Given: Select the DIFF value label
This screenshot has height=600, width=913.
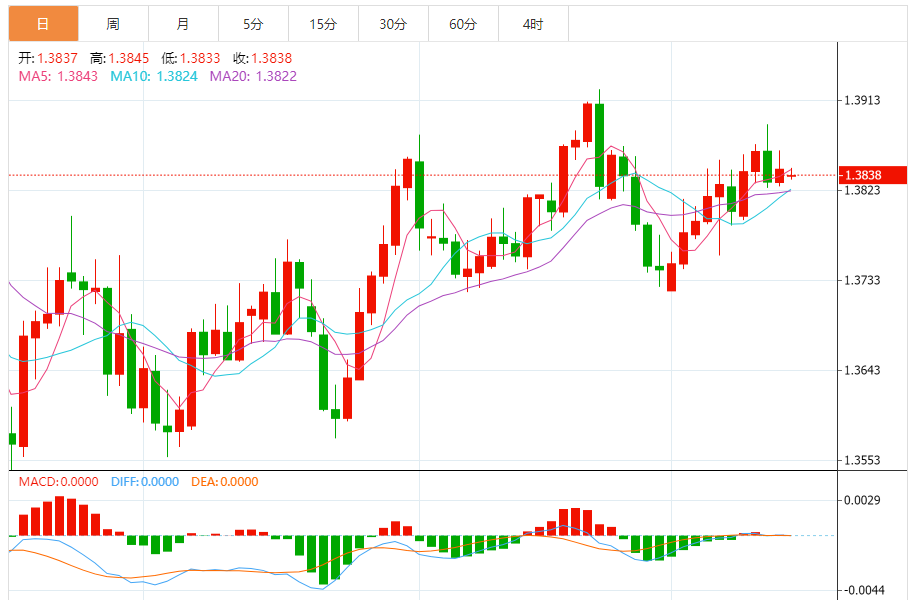Looking at the screenshot, I should click(x=145, y=482).
